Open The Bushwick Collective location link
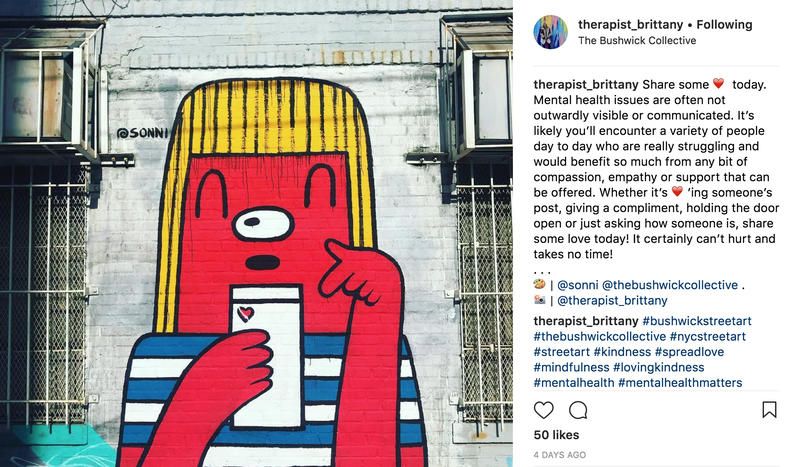This screenshot has width=800, height=467. tap(637, 40)
